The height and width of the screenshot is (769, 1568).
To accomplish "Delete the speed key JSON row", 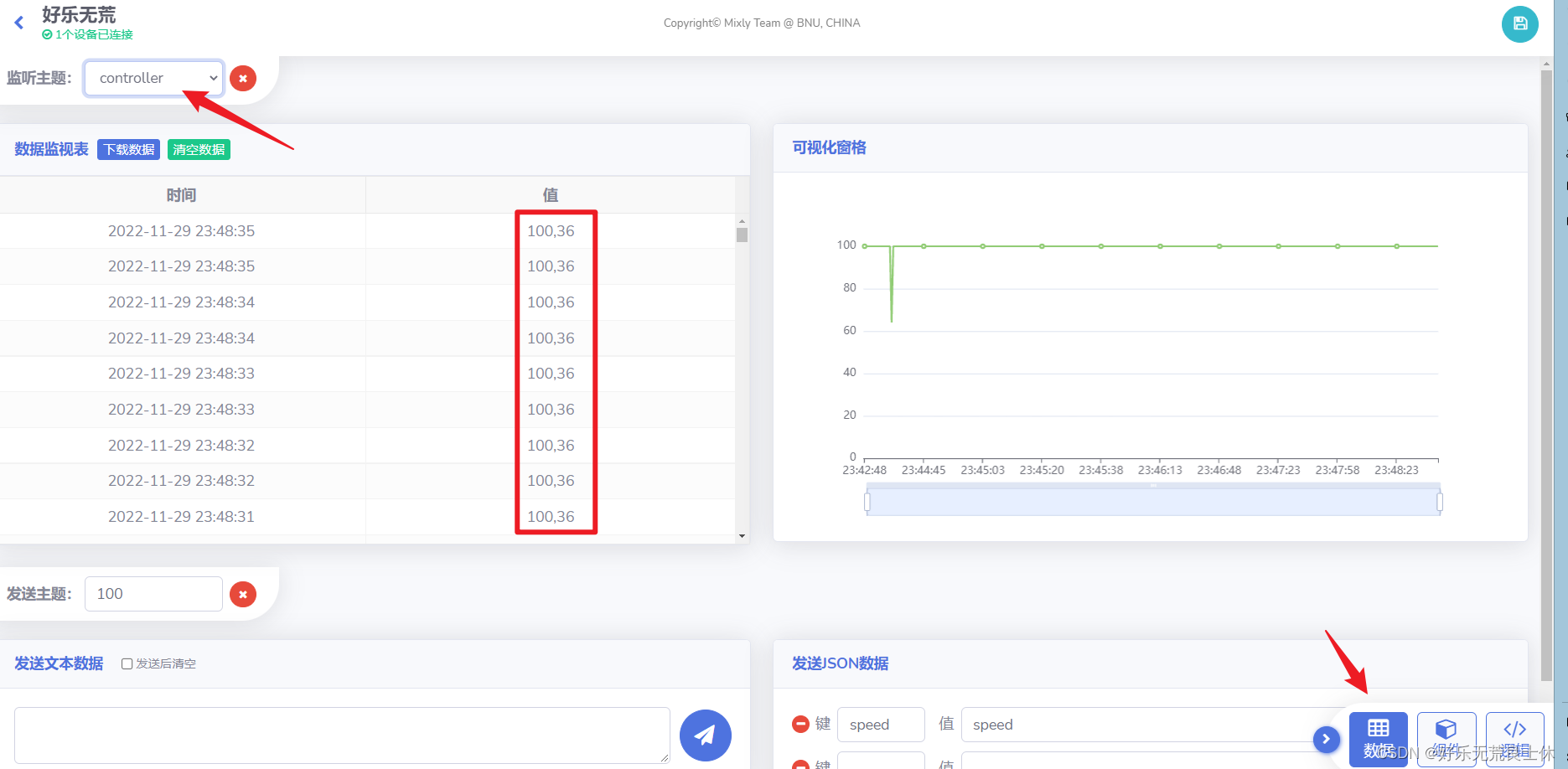I will (800, 724).
